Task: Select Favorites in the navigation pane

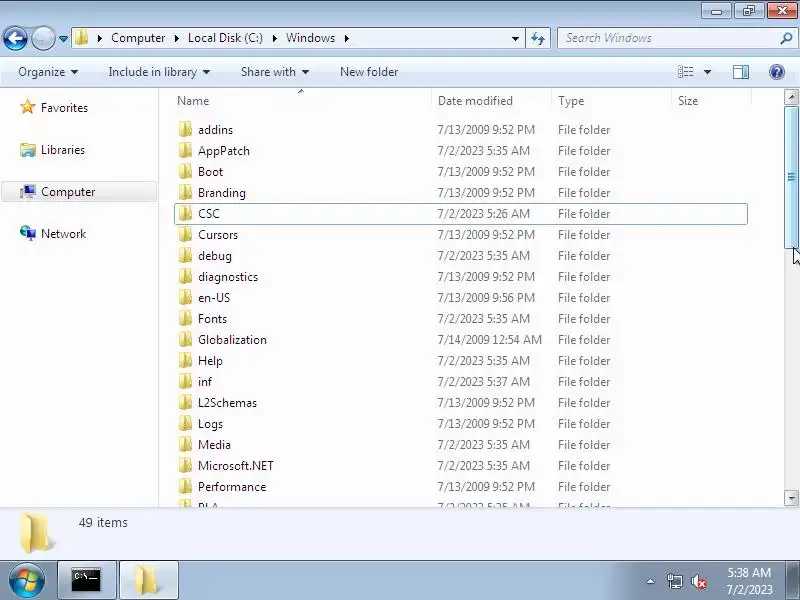Action: click(x=64, y=108)
